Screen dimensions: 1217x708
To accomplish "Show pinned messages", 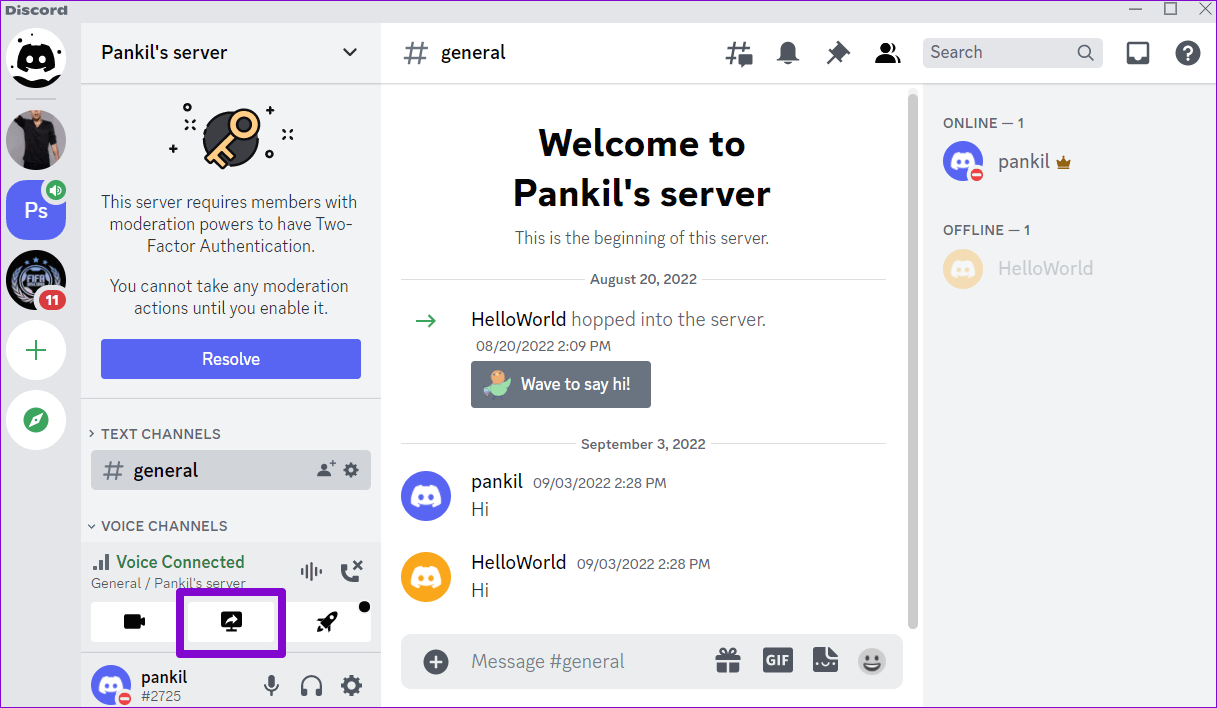I will [x=838, y=53].
